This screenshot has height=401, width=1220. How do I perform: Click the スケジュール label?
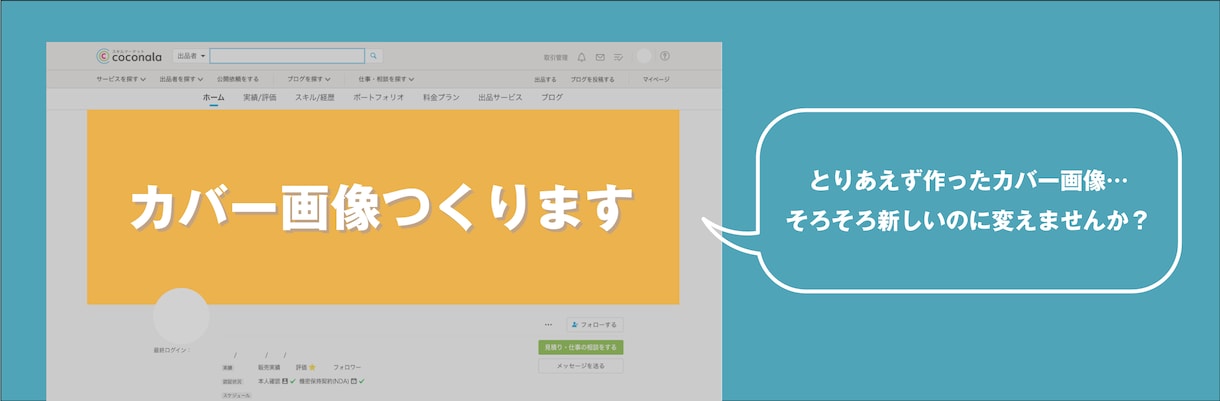(x=234, y=395)
